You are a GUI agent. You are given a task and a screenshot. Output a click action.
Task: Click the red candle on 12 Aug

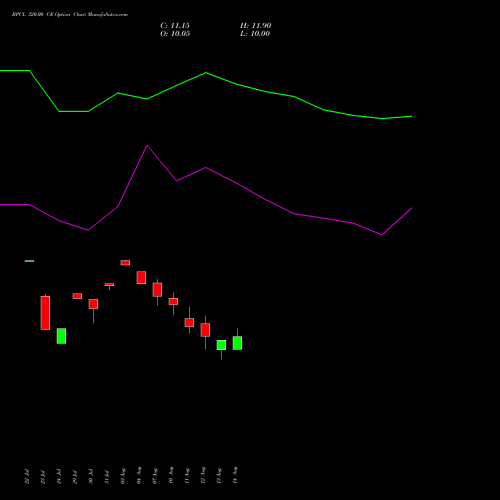click(205, 330)
